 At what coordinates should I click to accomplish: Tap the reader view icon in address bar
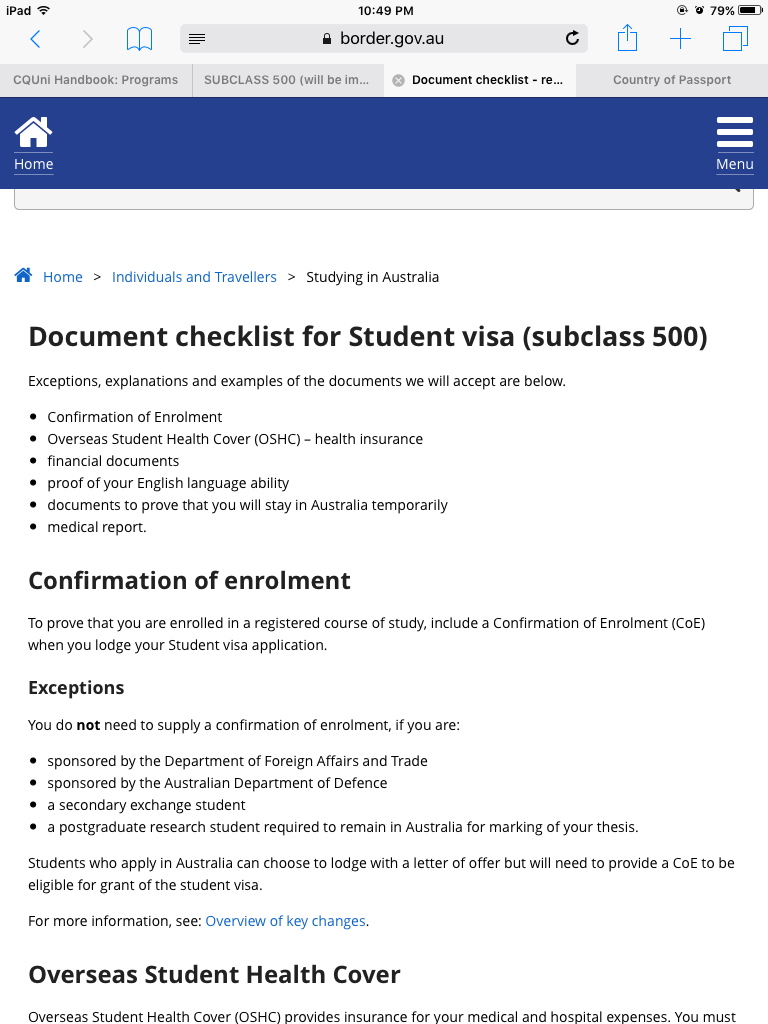coord(197,39)
